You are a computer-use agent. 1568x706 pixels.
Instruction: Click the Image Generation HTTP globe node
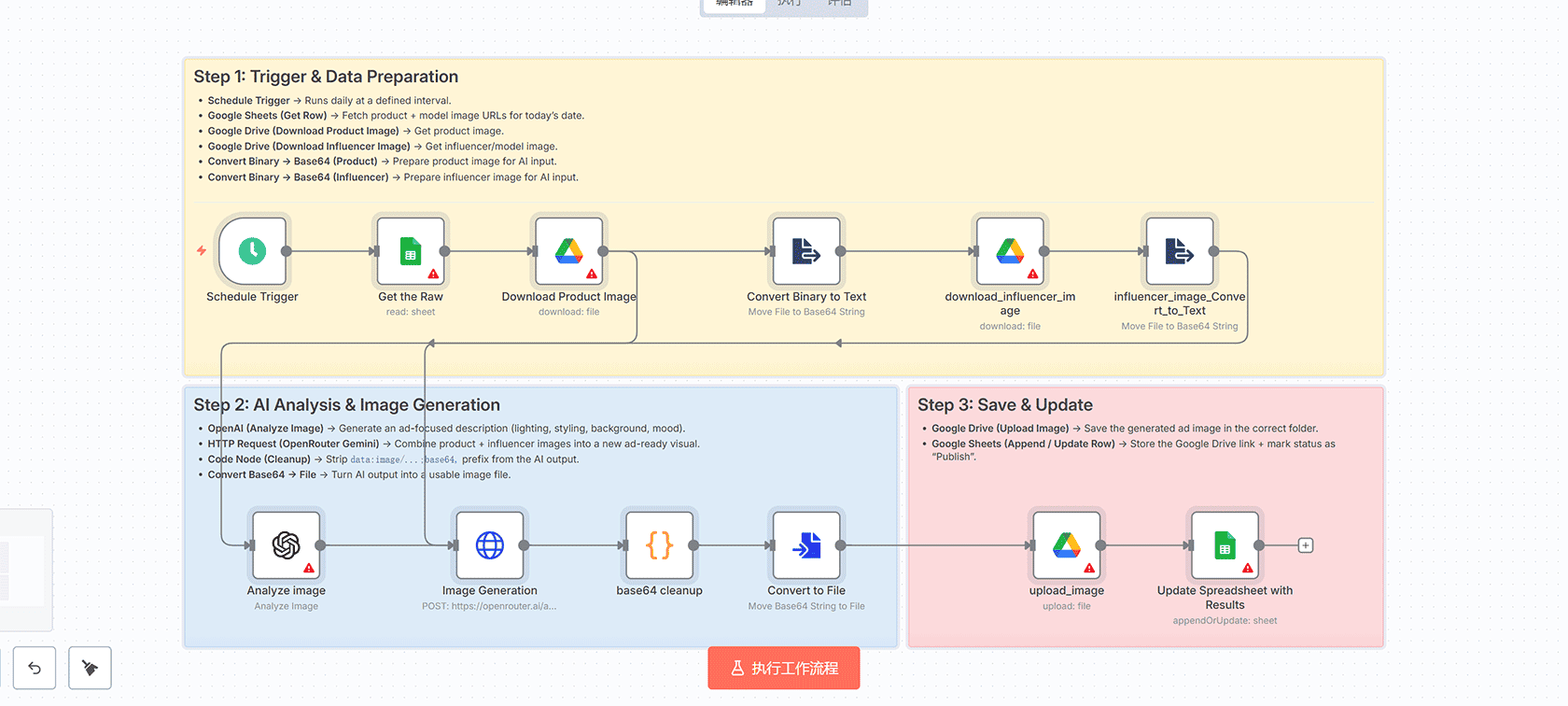(489, 545)
